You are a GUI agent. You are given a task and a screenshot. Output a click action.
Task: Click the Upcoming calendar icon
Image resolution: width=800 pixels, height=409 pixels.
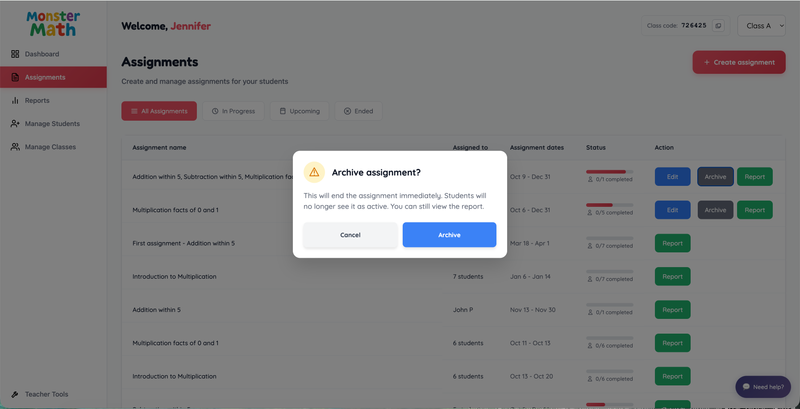coord(283,111)
